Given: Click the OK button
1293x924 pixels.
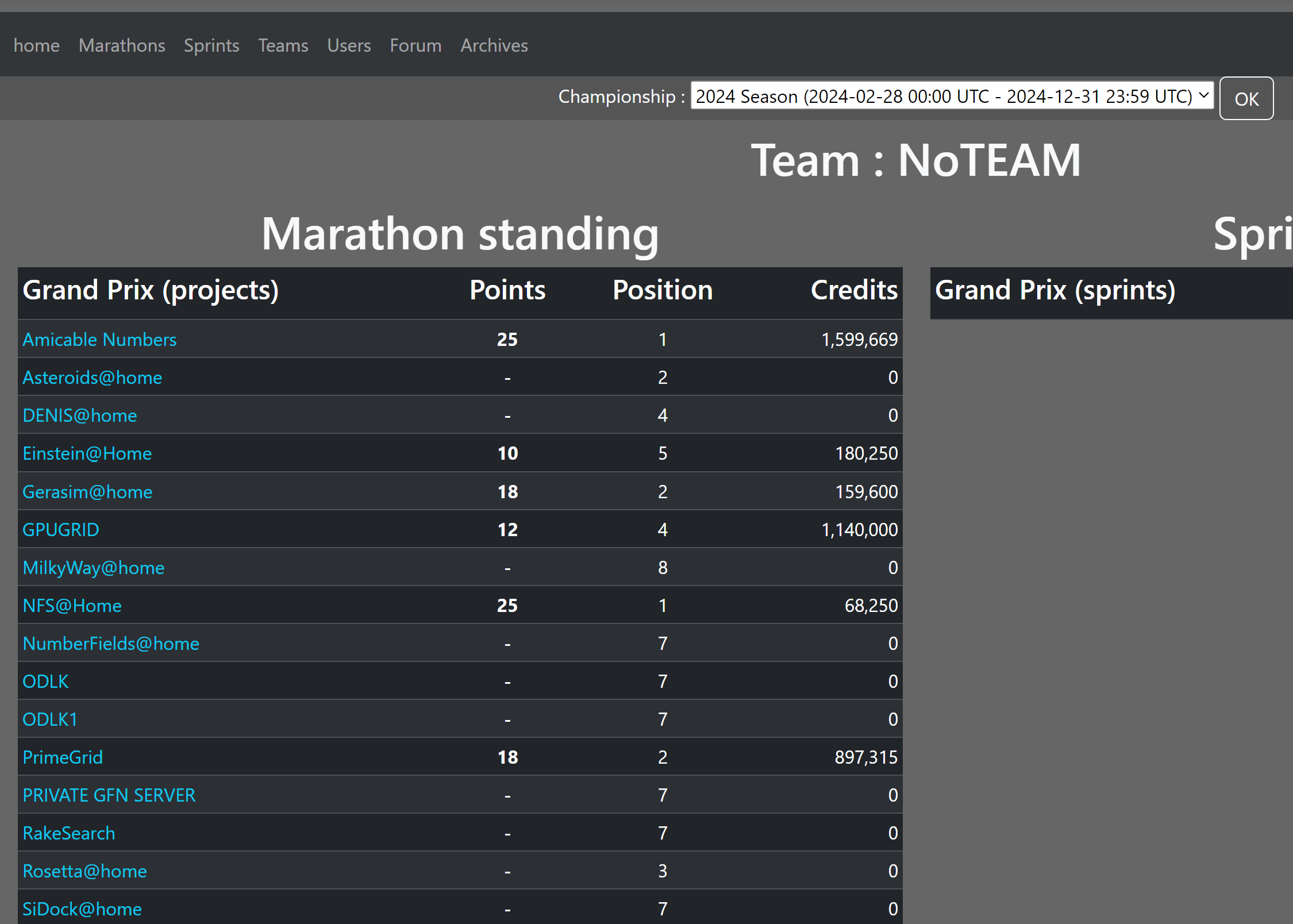Looking at the screenshot, I should [1246, 99].
